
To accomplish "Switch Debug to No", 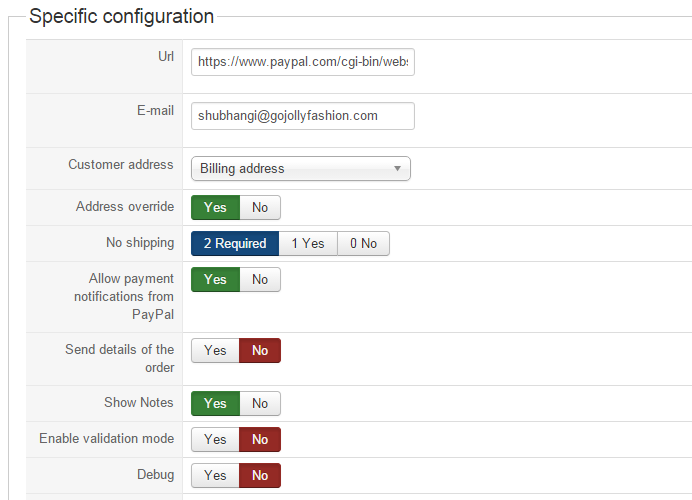I will click(260, 476).
